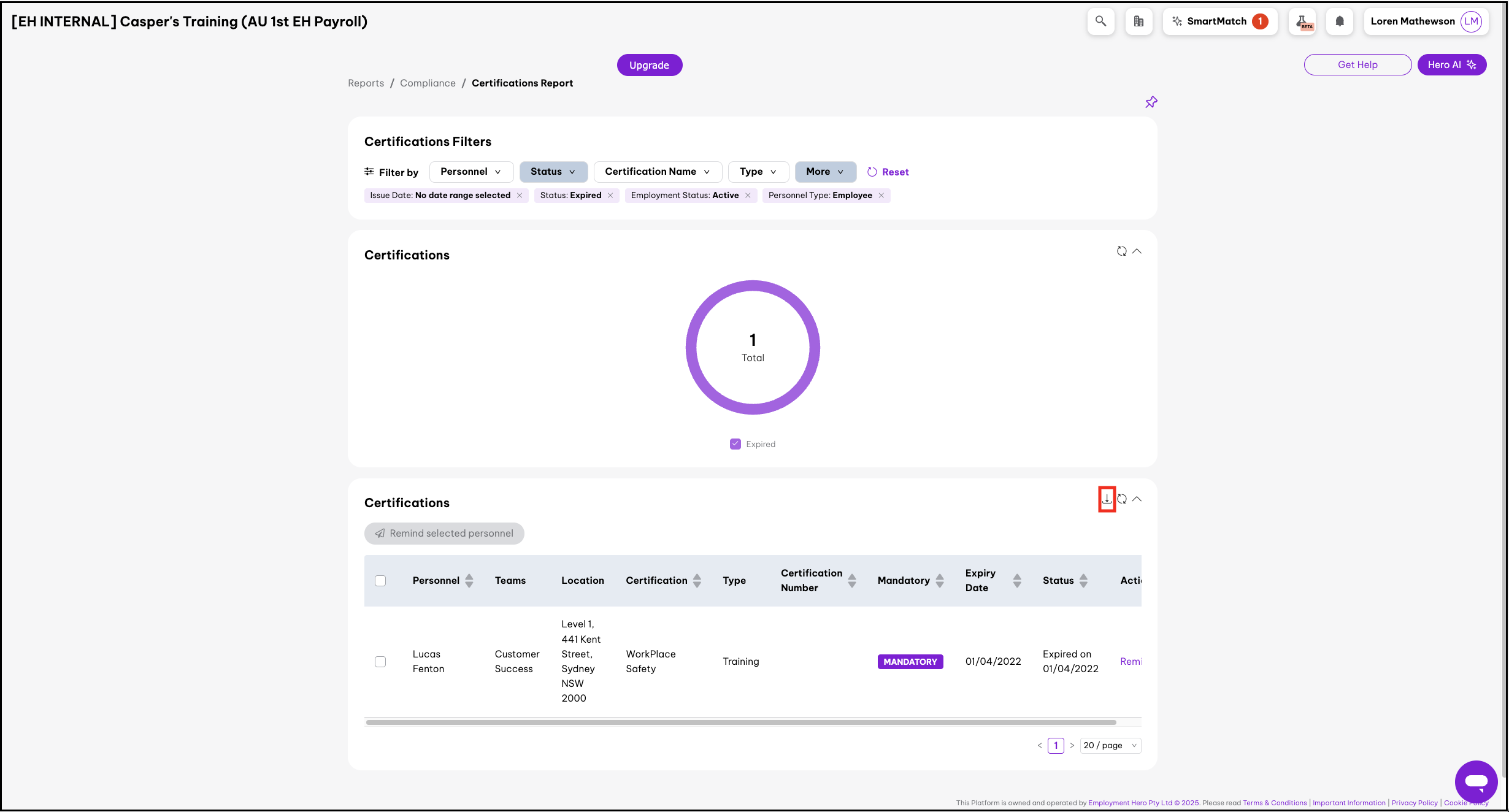The image size is (1509, 812).
Task: Toggle the Expired legend checkbox
Action: [735, 444]
